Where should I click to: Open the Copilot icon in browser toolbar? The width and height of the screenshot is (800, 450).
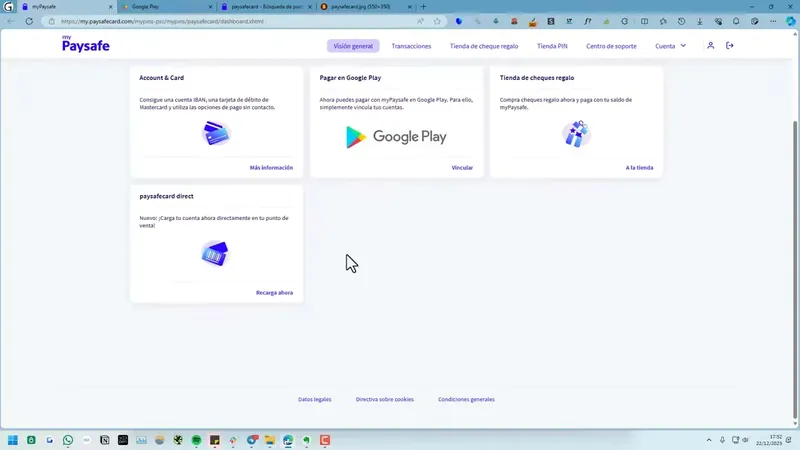click(790, 21)
